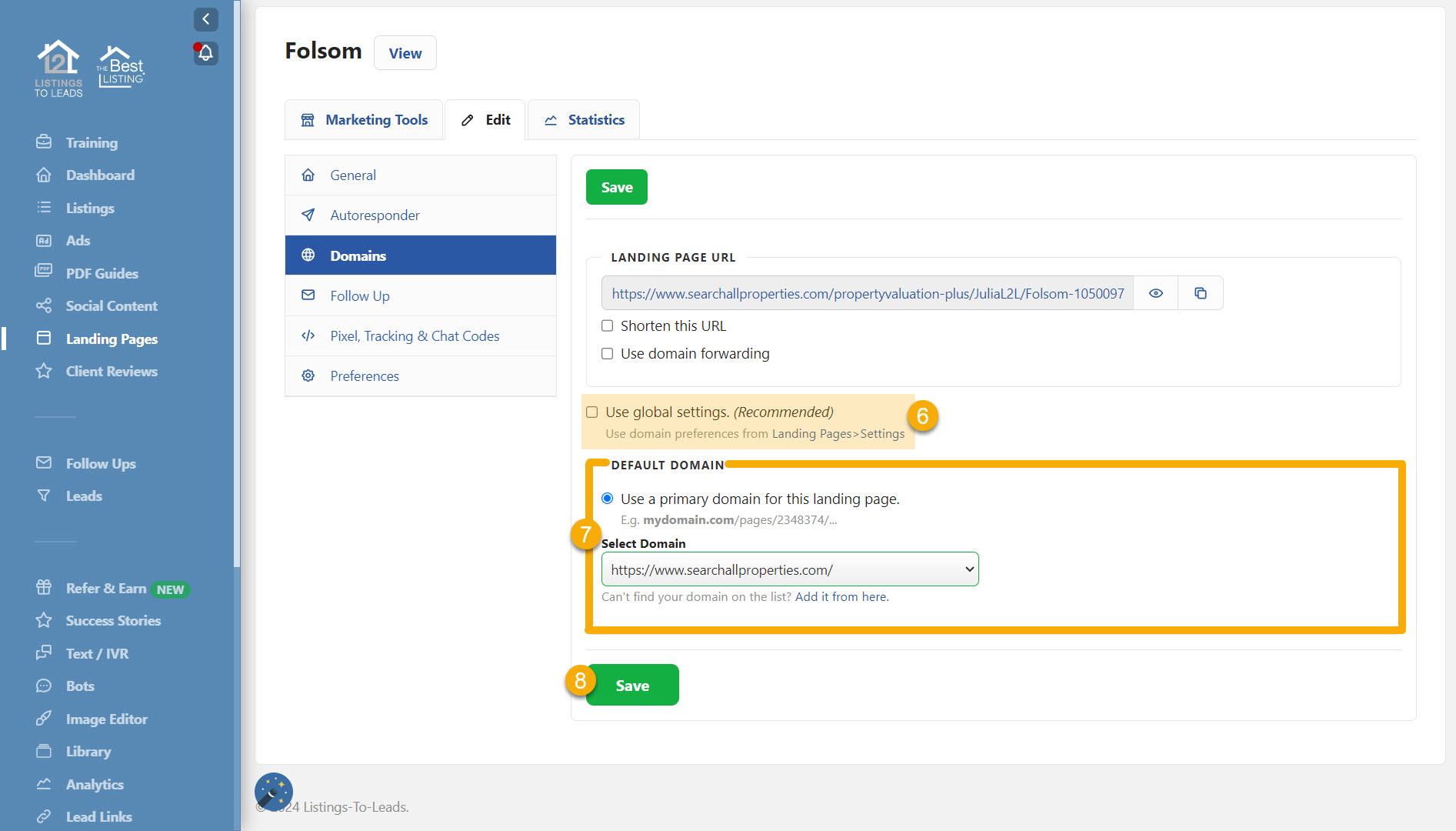Click the notification bell icon
Viewport: 1456px width, 831px height.
[205, 53]
